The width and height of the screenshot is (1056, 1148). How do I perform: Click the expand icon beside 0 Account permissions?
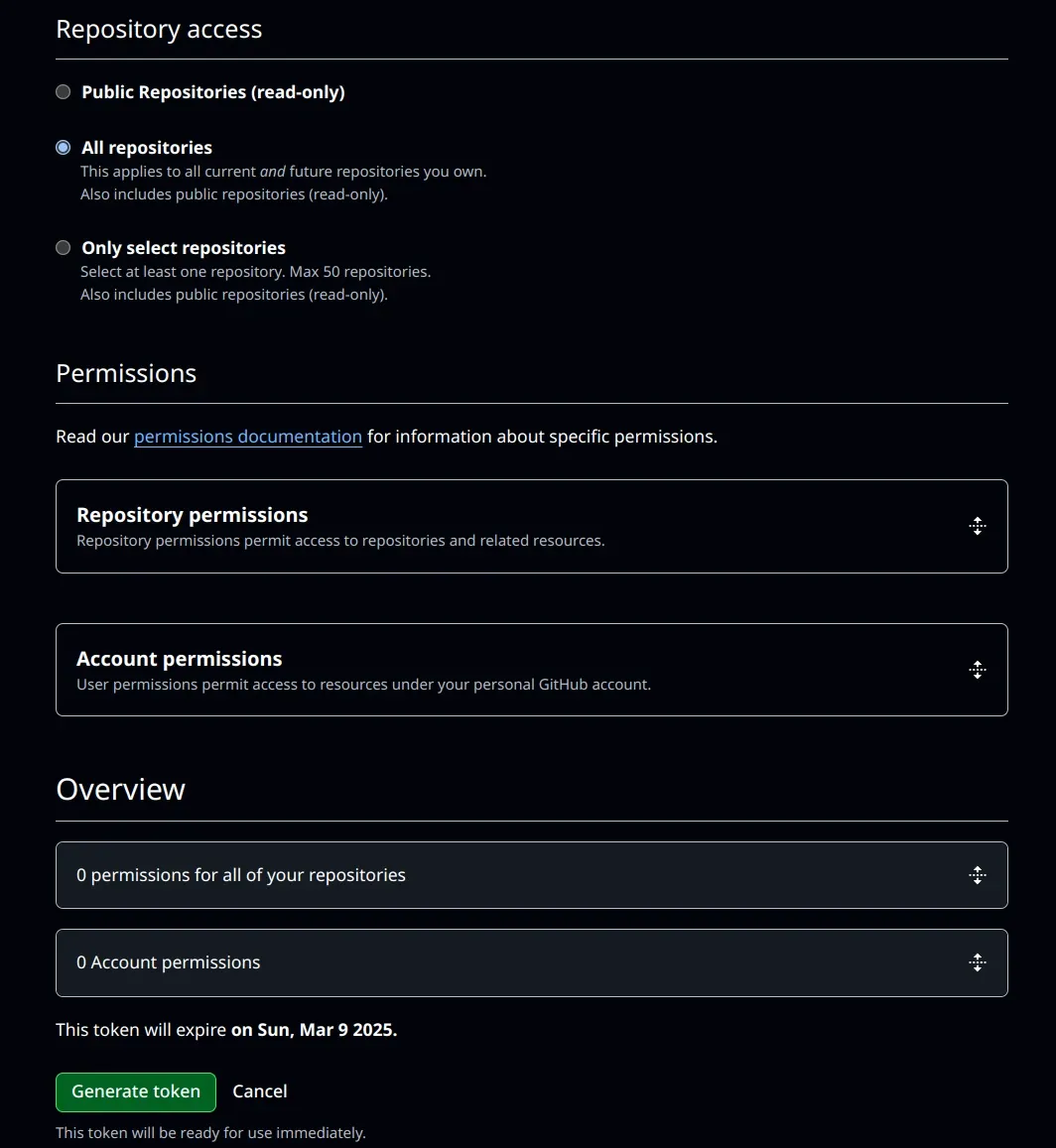tap(978, 962)
